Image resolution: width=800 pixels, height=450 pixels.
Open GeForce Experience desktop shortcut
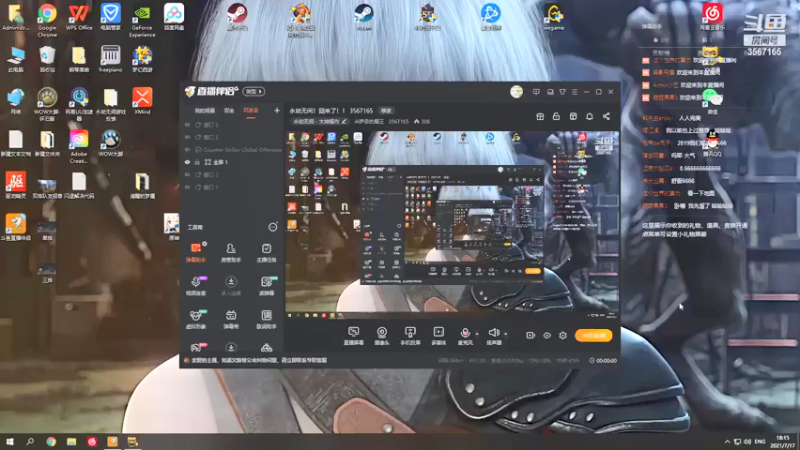click(142, 20)
